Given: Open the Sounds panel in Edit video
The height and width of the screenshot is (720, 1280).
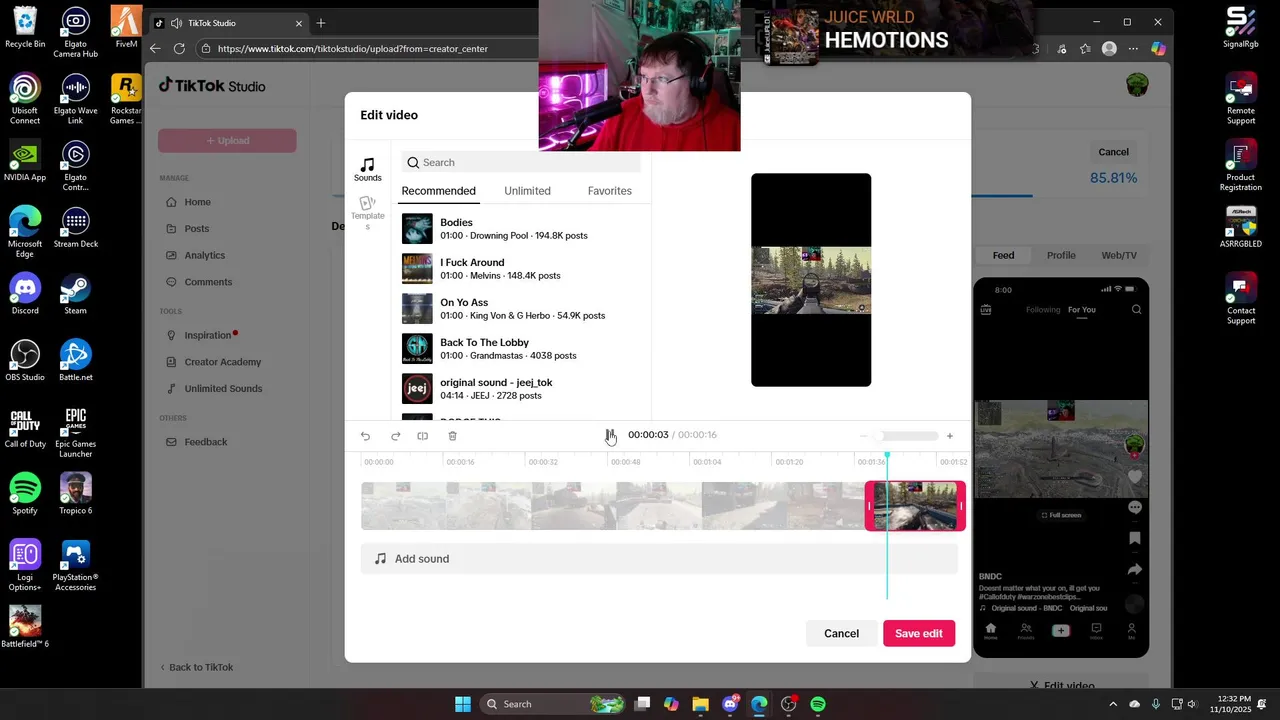Looking at the screenshot, I should pos(367,170).
